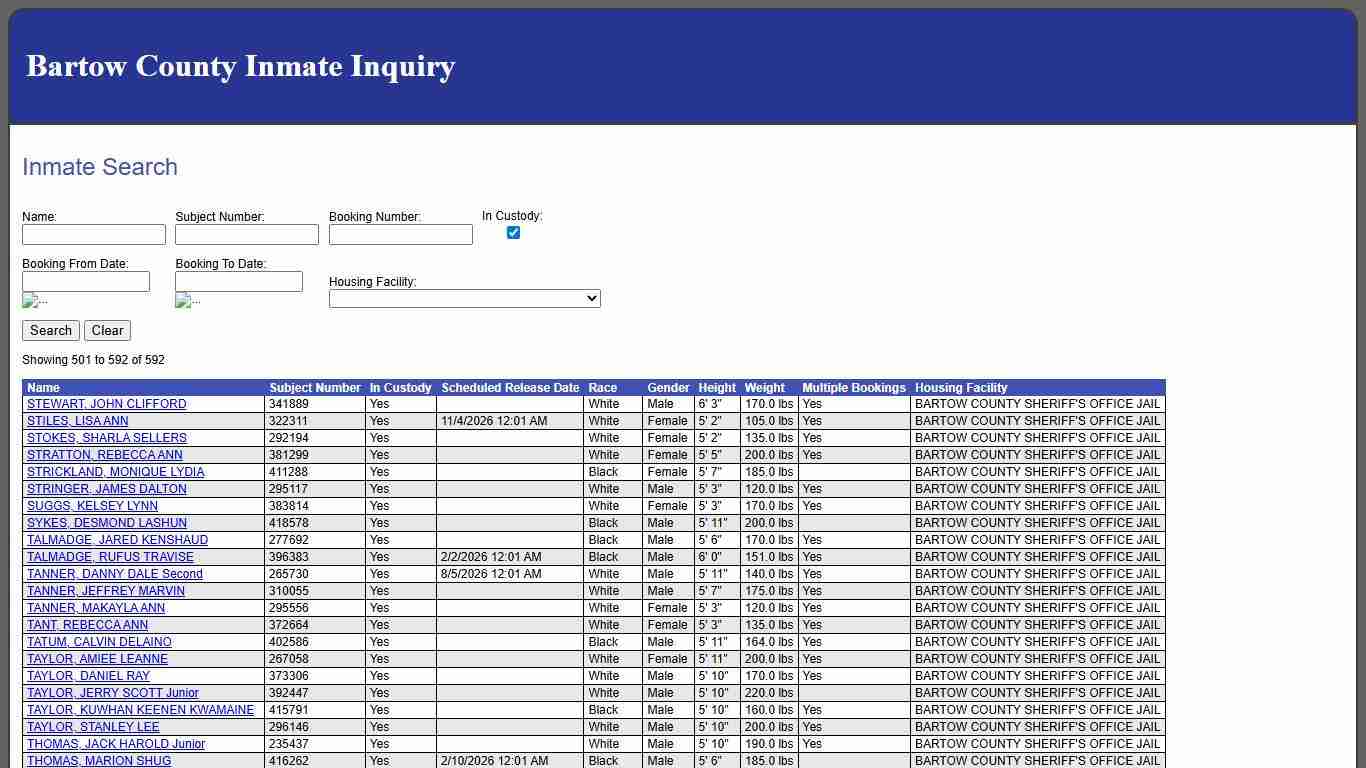Open record for TAYLOR, DANIEL RAY
Viewport: 1366px width, 768px height.
(86, 676)
